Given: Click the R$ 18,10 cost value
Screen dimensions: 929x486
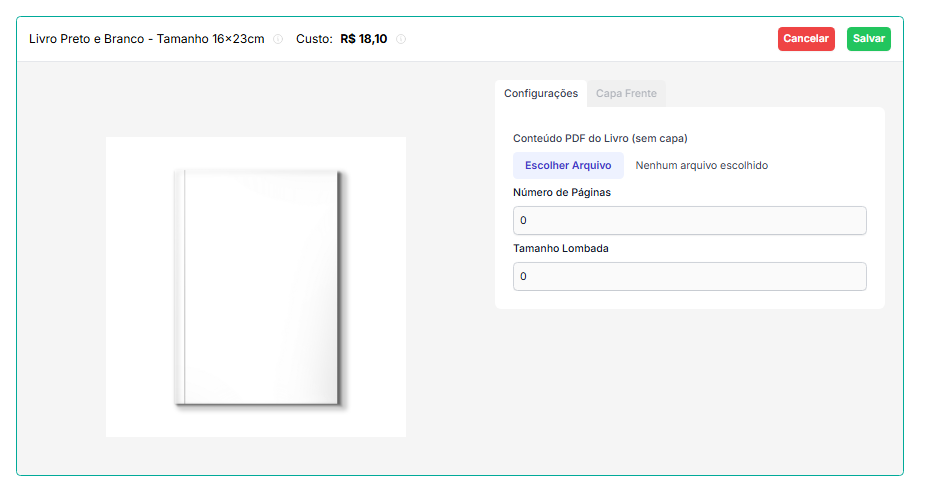Looking at the screenshot, I should click(363, 39).
